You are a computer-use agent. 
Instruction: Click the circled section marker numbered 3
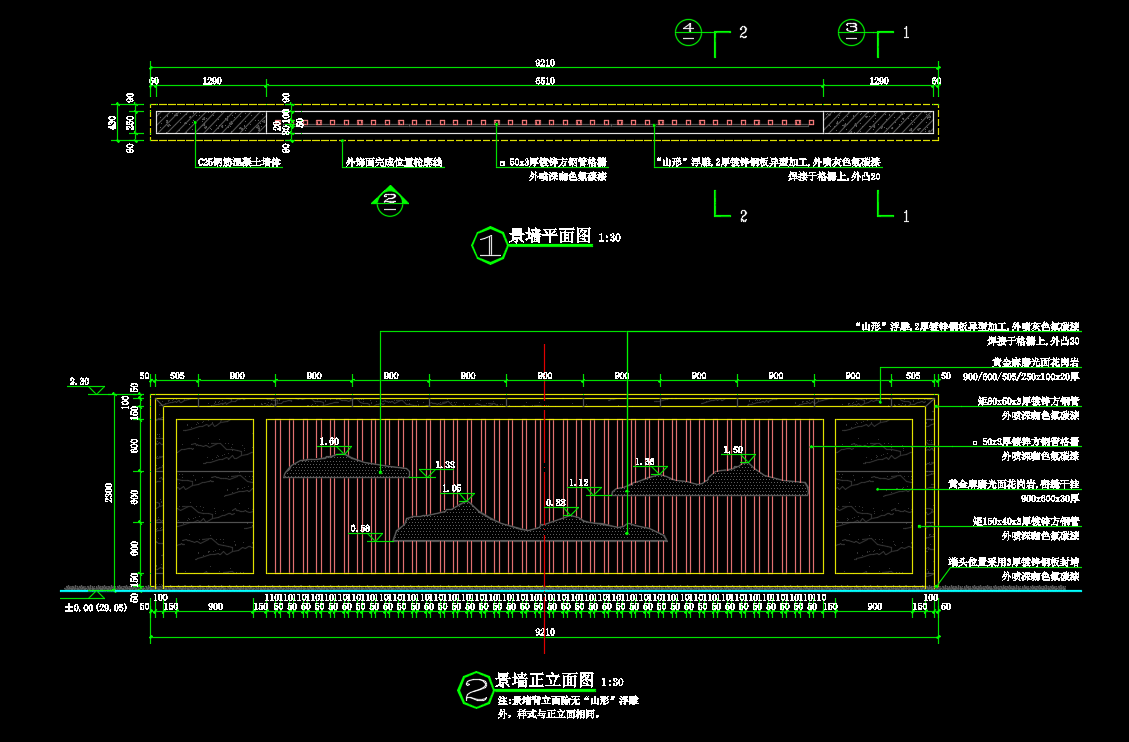852,32
